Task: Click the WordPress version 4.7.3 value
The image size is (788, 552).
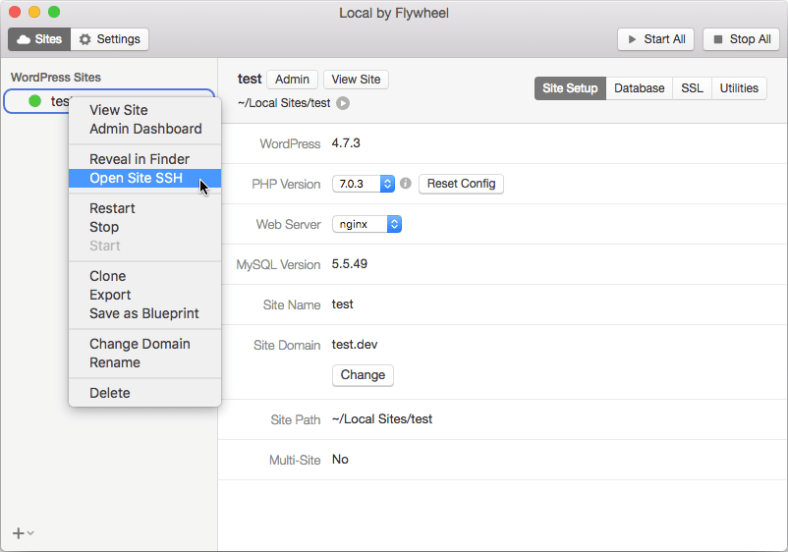Action: click(346, 143)
